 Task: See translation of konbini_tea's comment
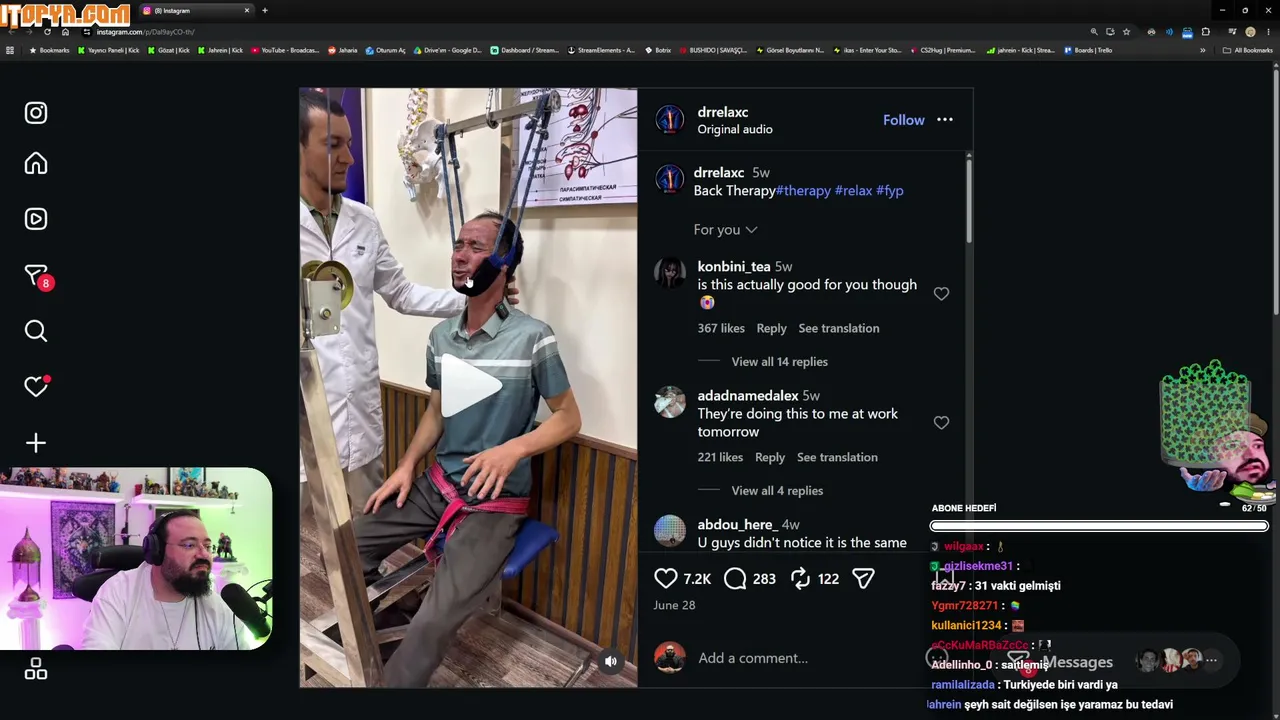pos(839,328)
